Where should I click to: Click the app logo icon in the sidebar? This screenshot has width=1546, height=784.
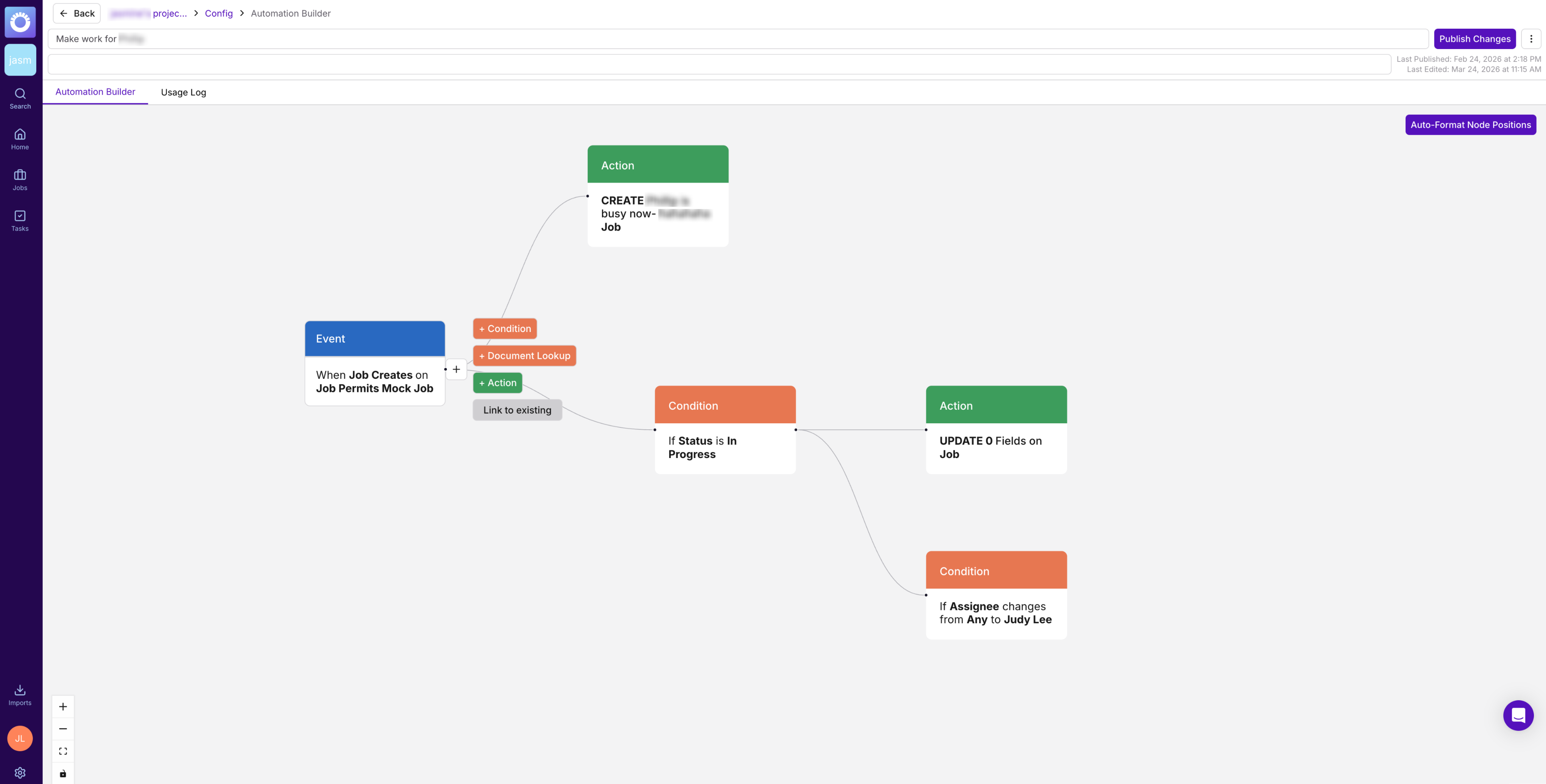click(x=20, y=22)
